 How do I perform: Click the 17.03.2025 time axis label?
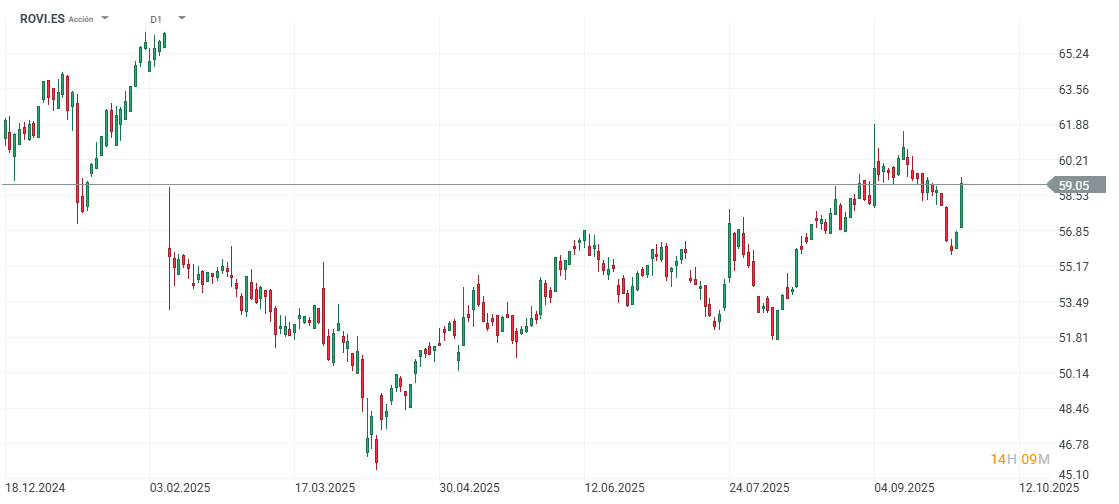point(324,488)
